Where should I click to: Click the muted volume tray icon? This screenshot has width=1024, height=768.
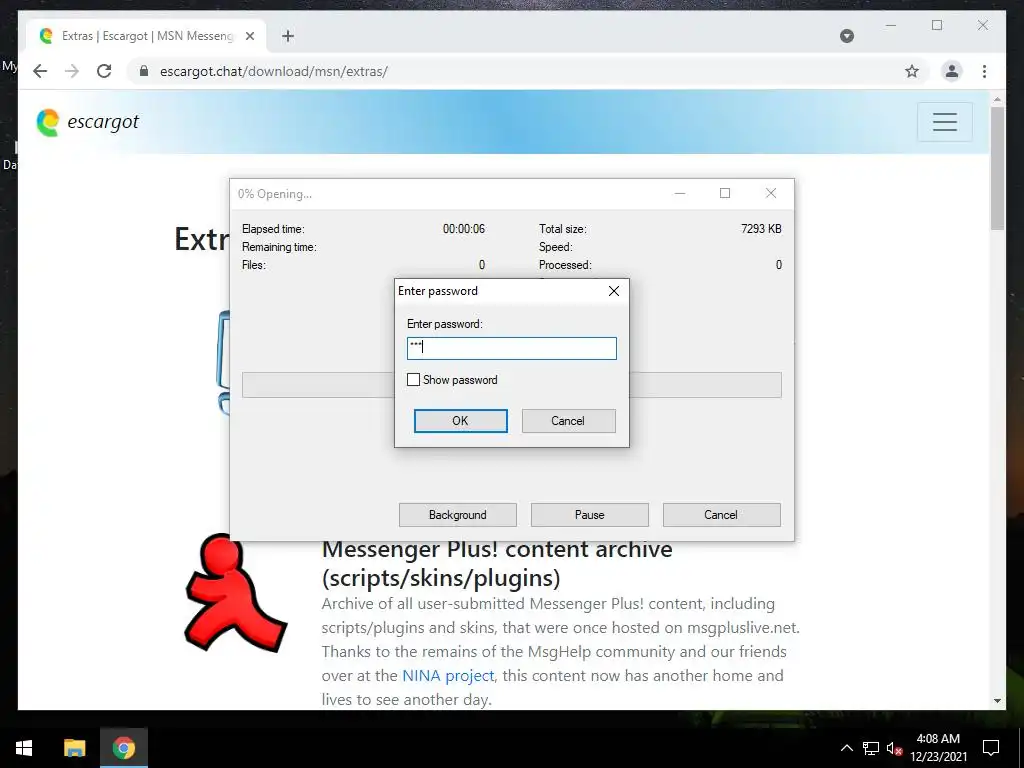(894, 748)
